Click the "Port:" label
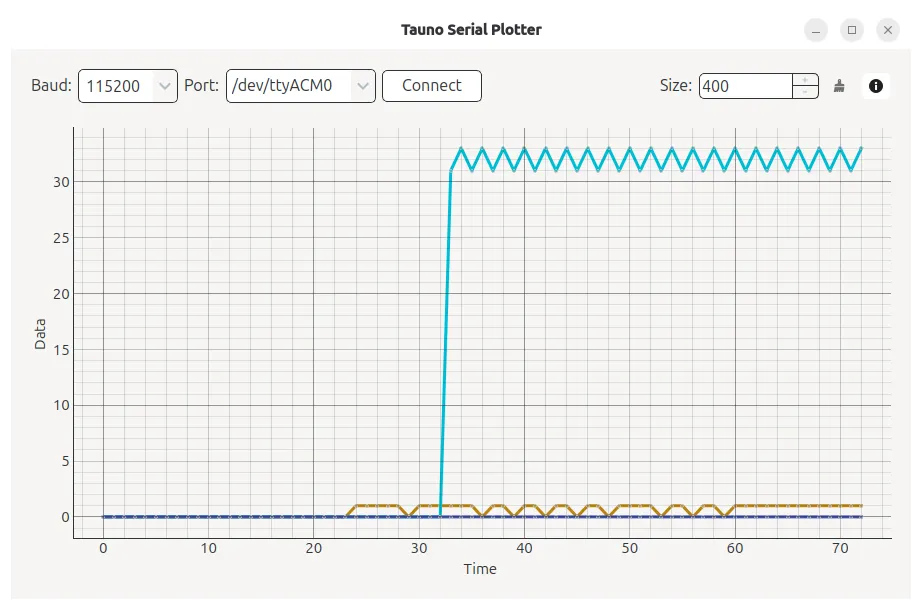This screenshot has width=922, height=610. (x=201, y=86)
